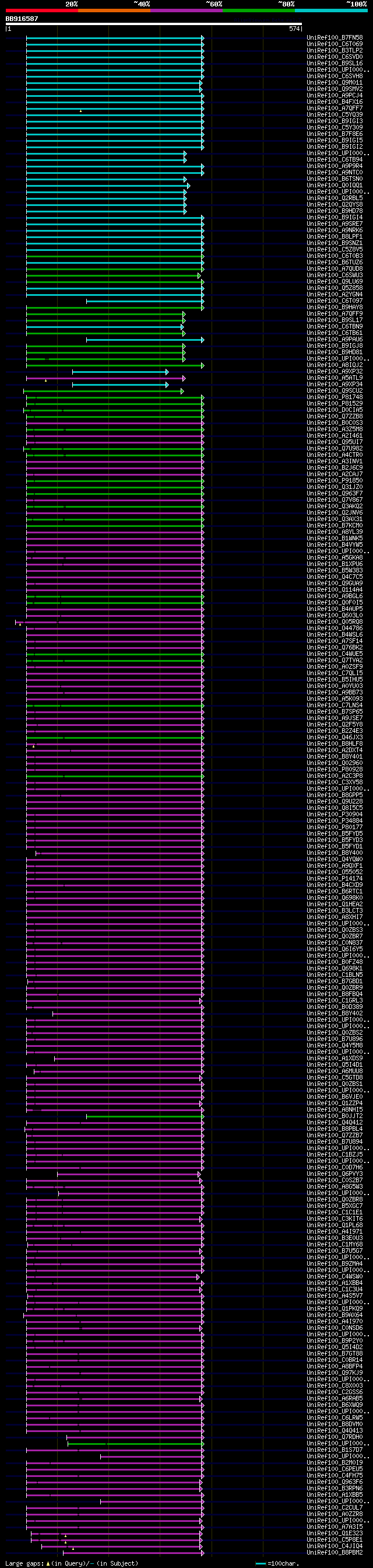Select hit label UniRef100_A8BFP4
373x1568 pixels.
[x=335, y=1366]
